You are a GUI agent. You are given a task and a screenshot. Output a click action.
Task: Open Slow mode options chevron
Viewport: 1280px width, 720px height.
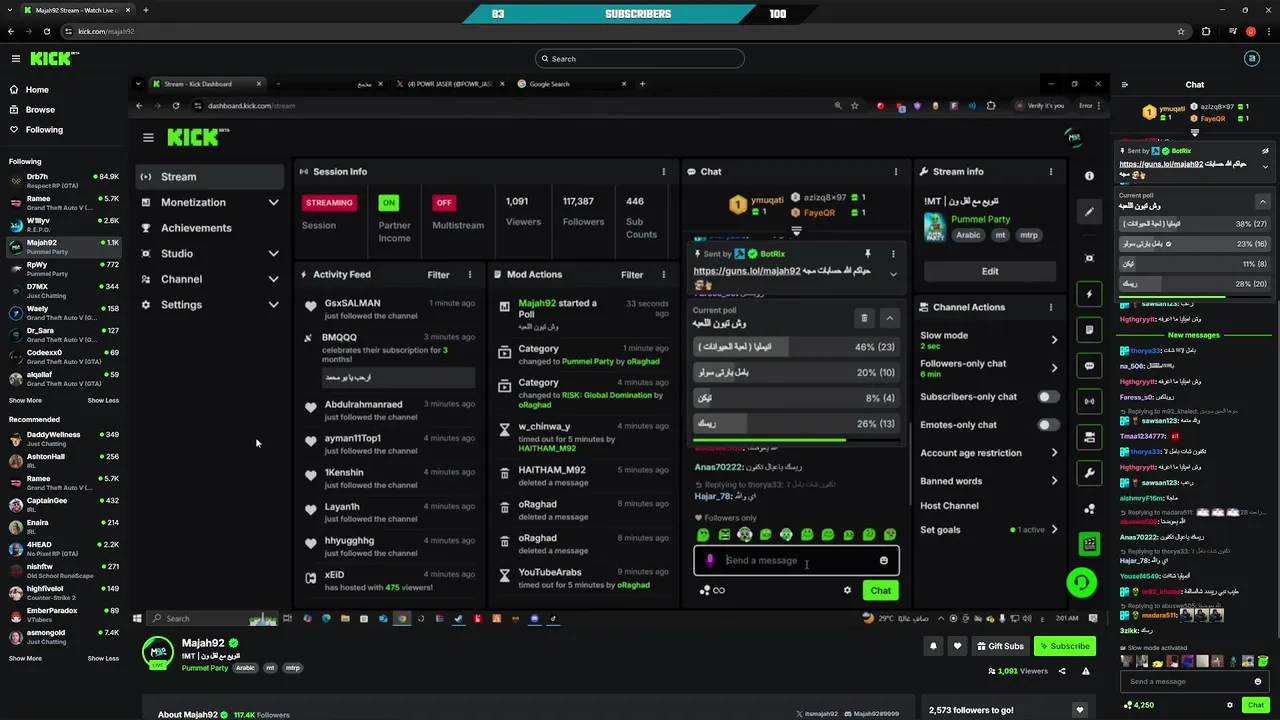tap(1054, 340)
